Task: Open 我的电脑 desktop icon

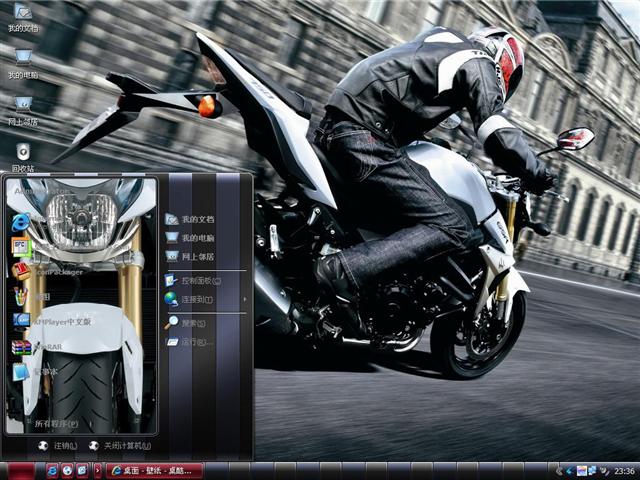Action: pyautogui.click(x=22, y=62)
